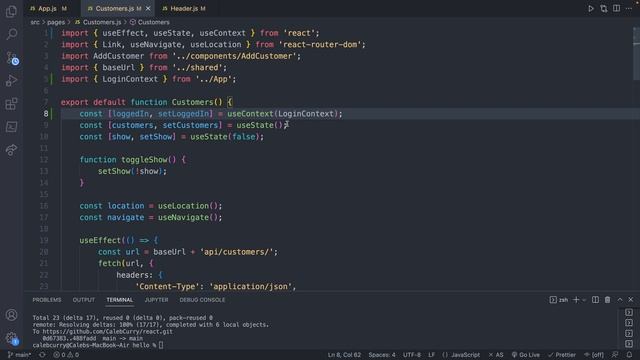Run the code with the play icon

click(x=591, y=8)
